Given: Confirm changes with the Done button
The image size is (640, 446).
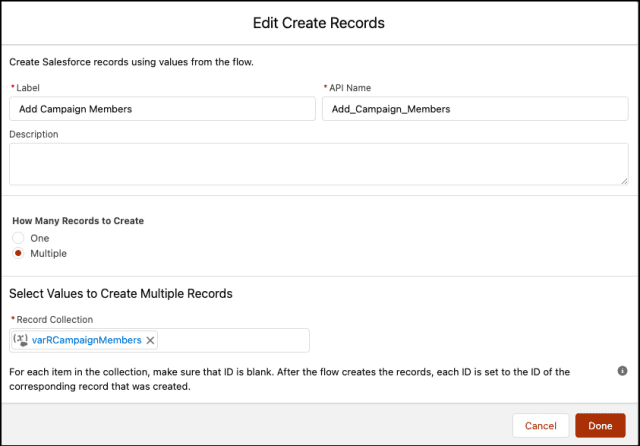Looking at the screenshot, I should pyautogui.click(x=600, y=426).
